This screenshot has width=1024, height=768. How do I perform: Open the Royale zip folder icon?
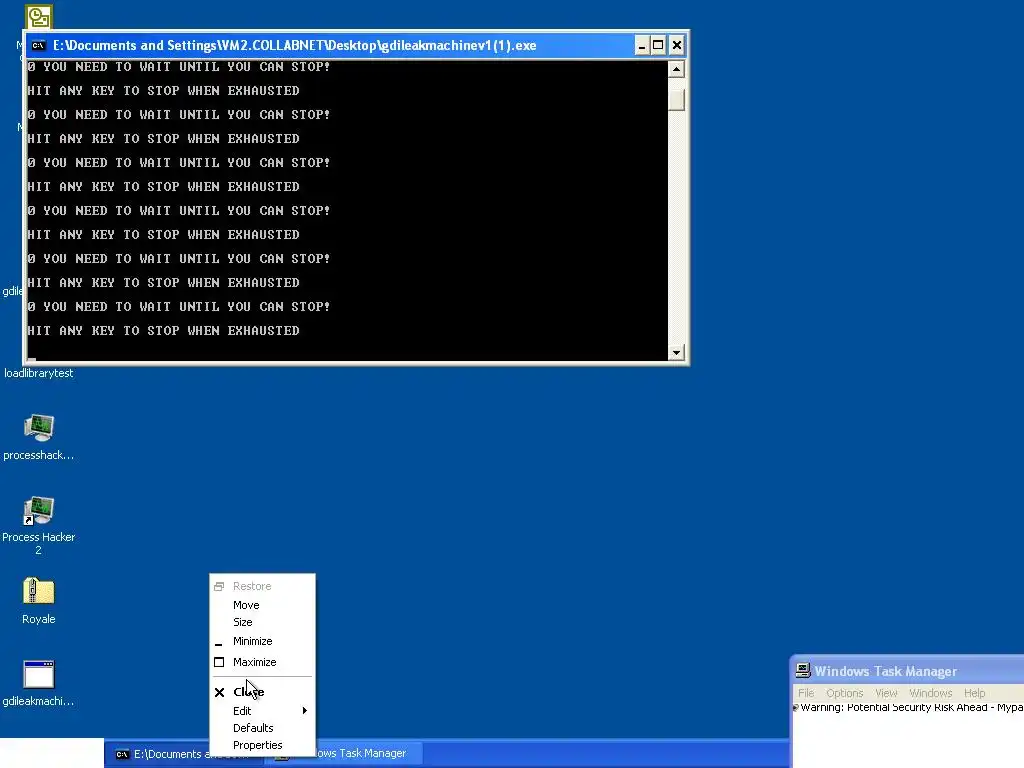(x=39, y=591)
